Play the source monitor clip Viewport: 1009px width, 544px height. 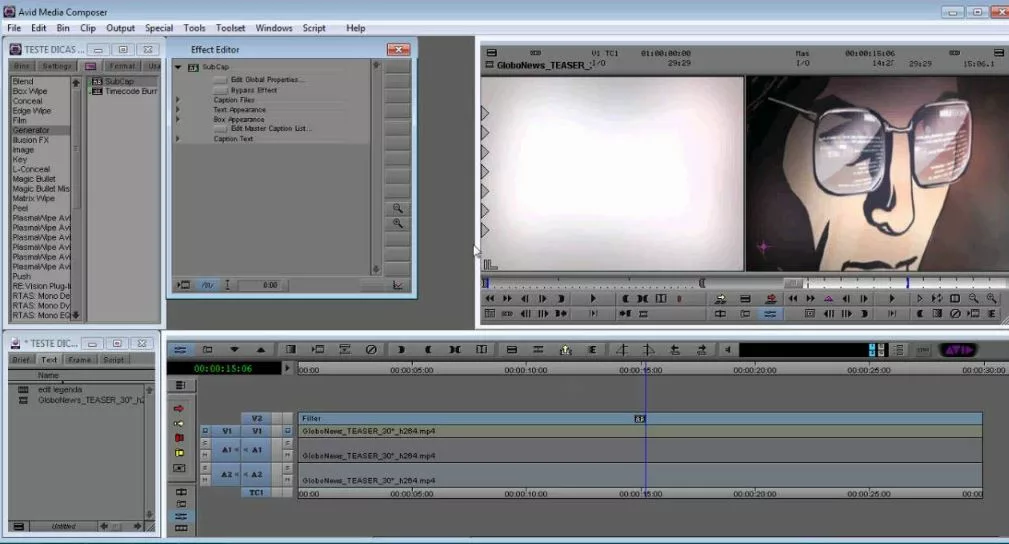click(x=593, y=299)
